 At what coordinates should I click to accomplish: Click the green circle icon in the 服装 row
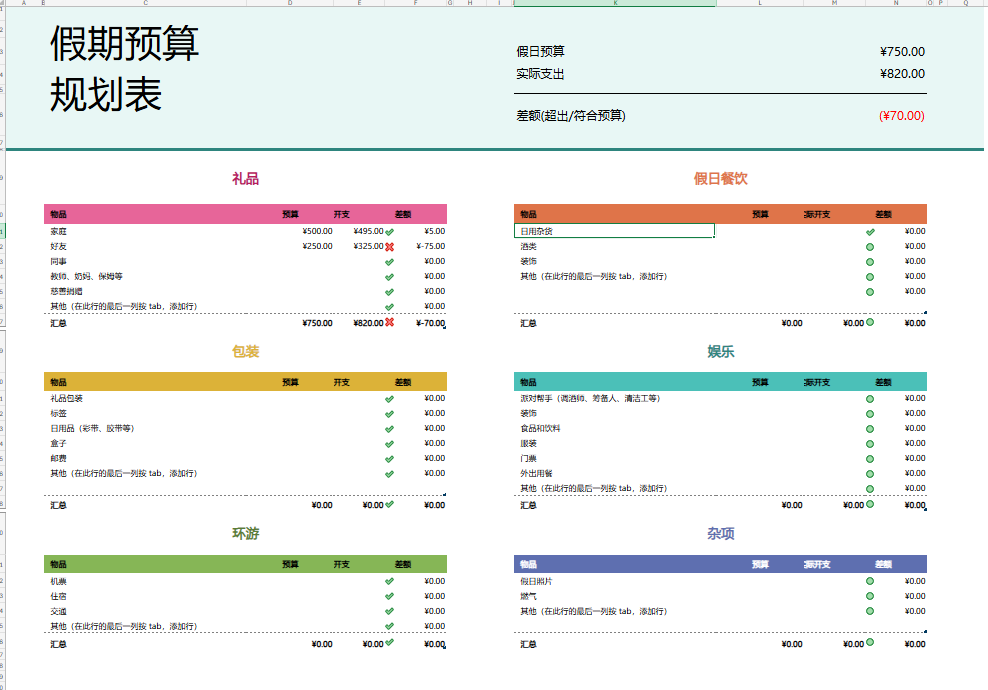(x=870, y=444)
